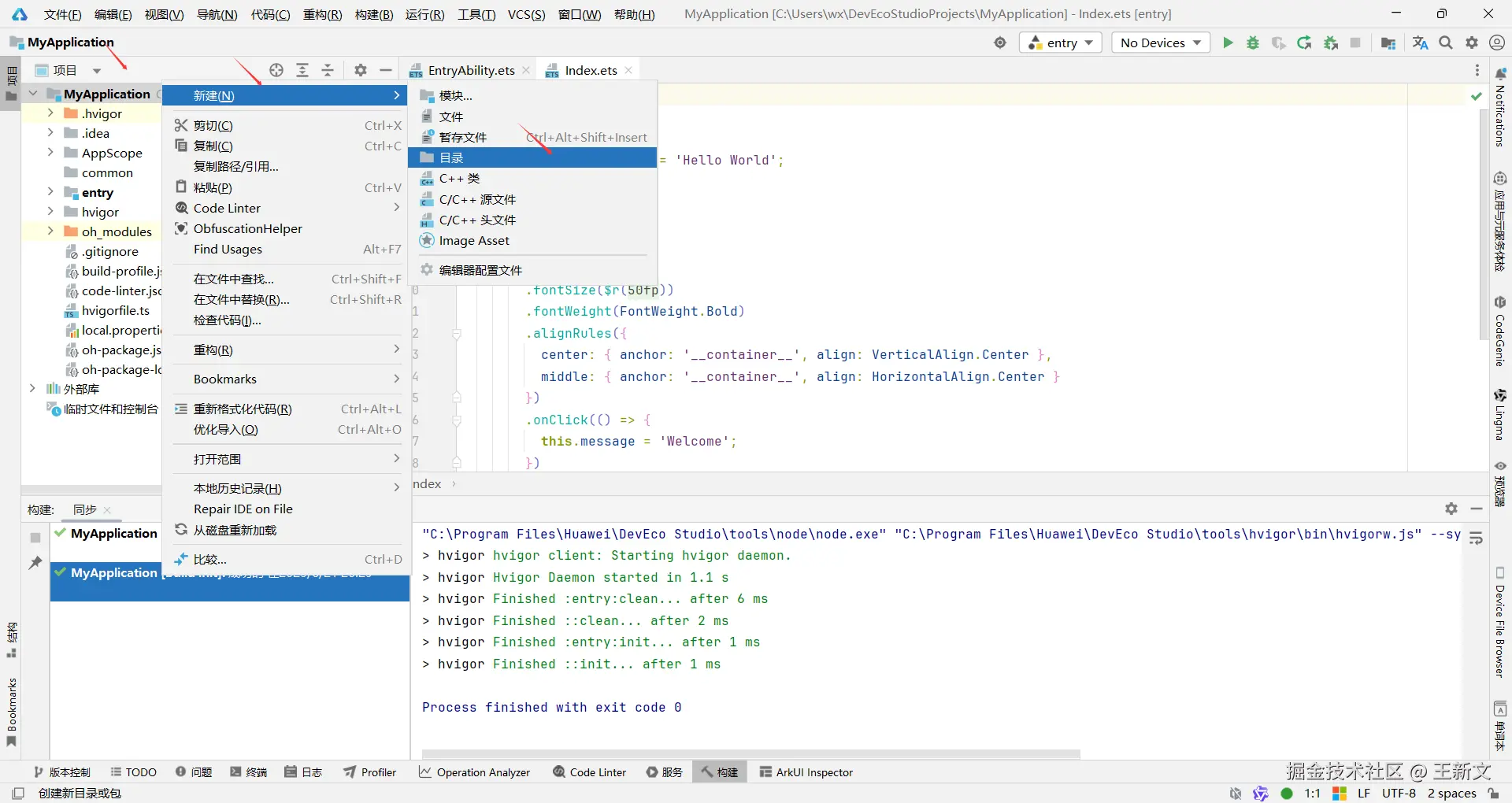Collapse all items in project tree
The height and width of the screenshot is (803, 1512).
tap(328, 70)
